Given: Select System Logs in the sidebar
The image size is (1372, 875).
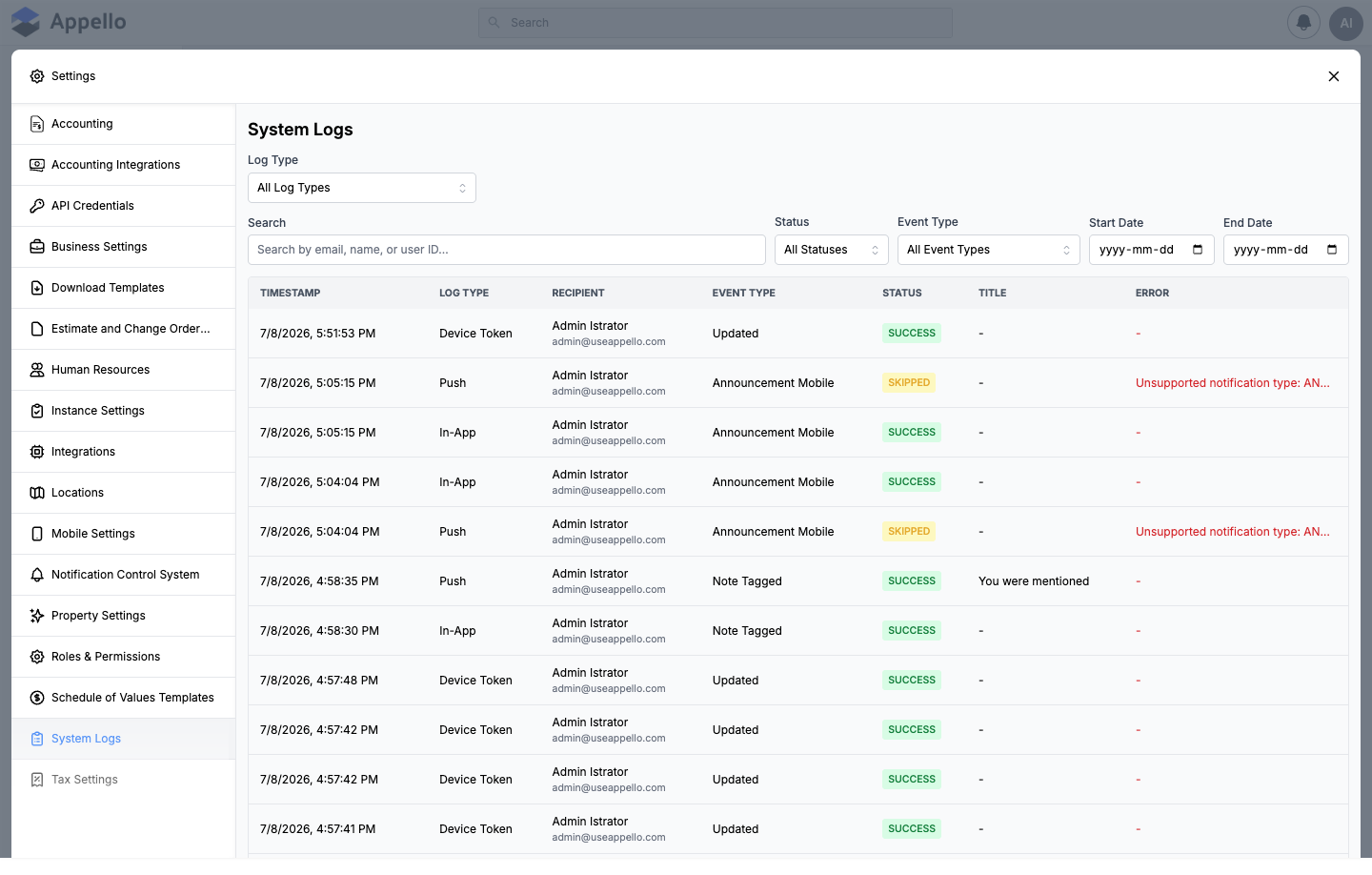Looking at the screenshot, I should point(124,739).
